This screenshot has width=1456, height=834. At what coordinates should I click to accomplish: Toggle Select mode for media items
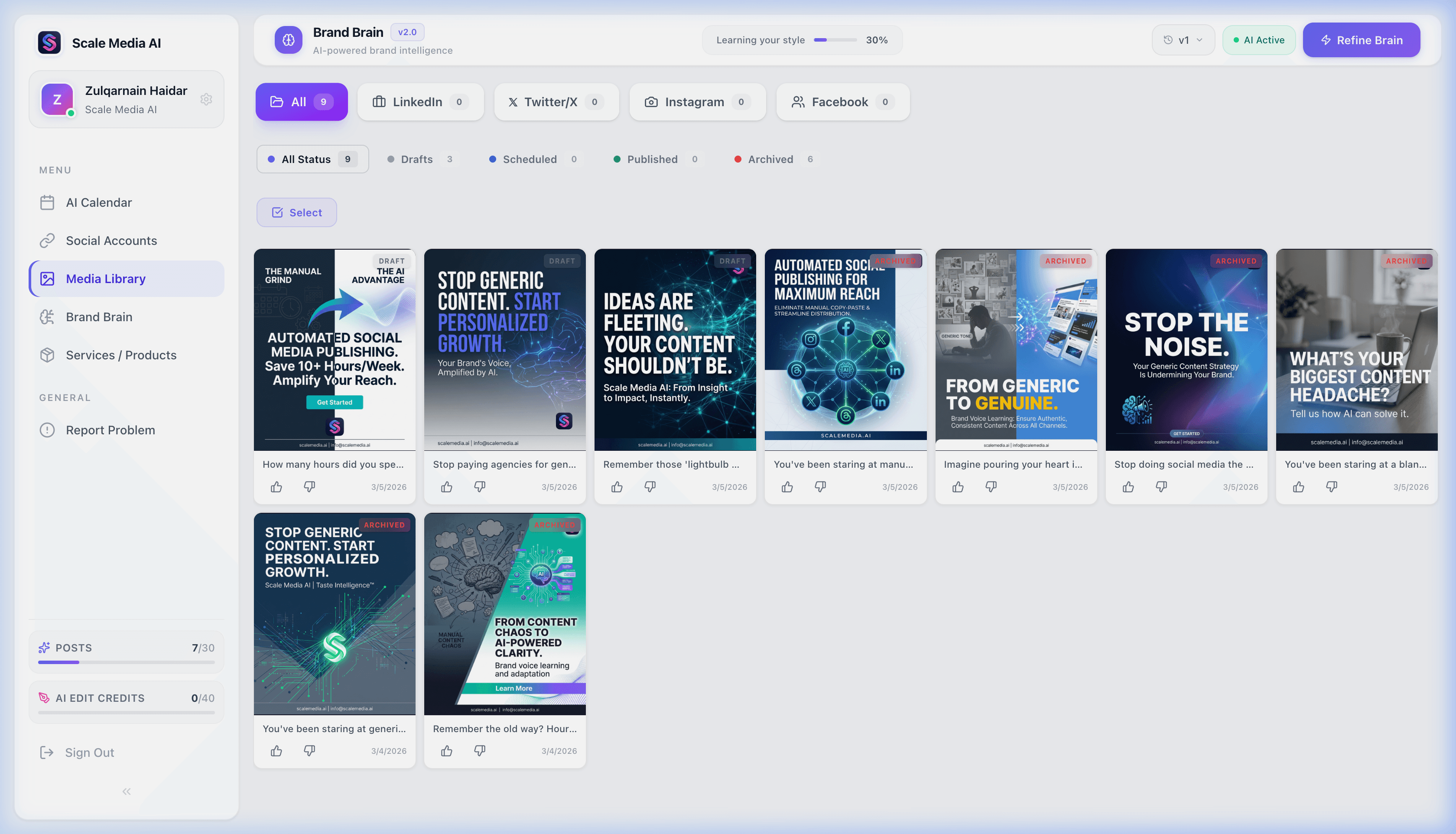tap(296, 212)
